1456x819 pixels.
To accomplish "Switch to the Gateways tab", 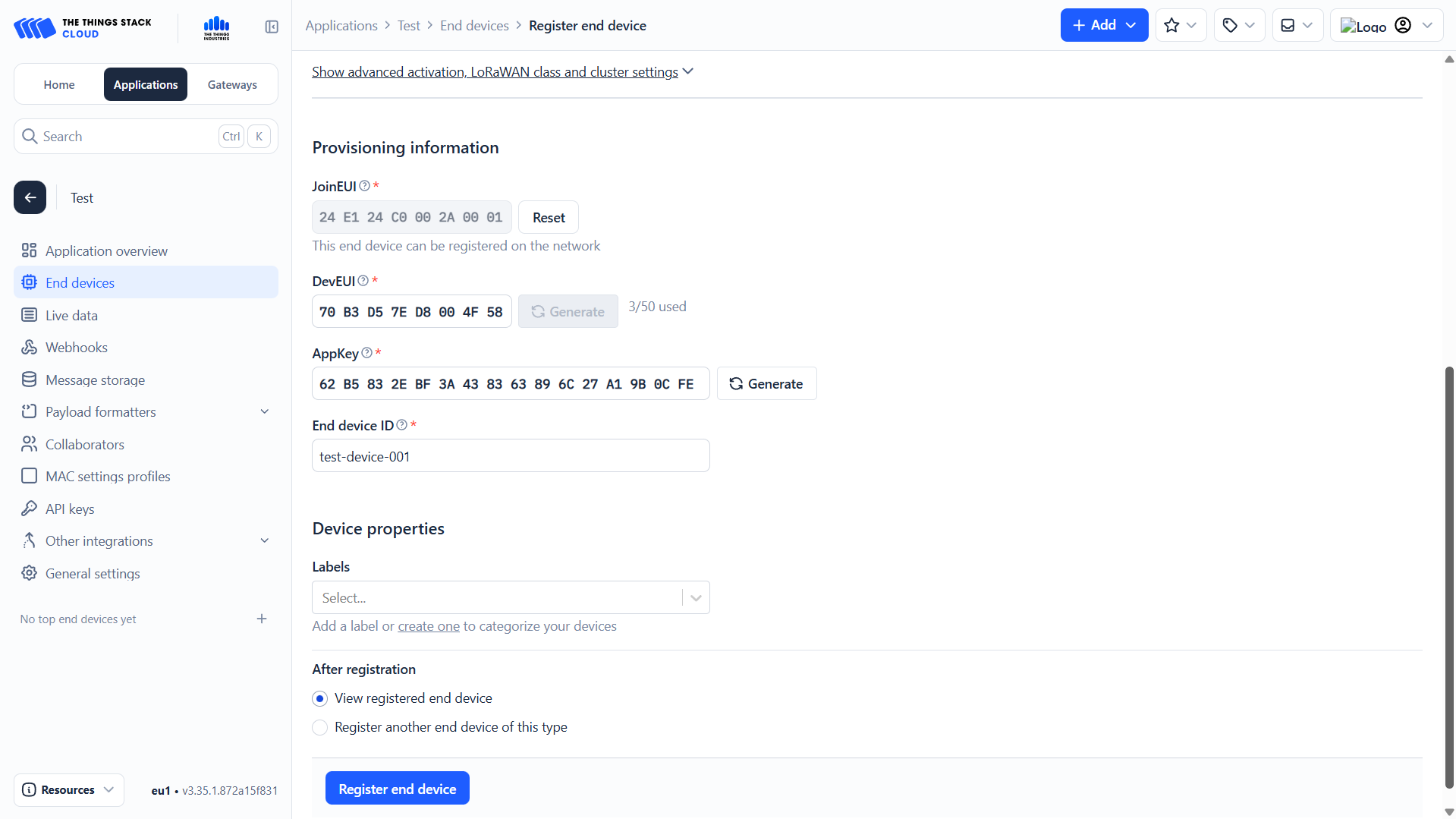I will pyautogui.click(x=232, y=85).
